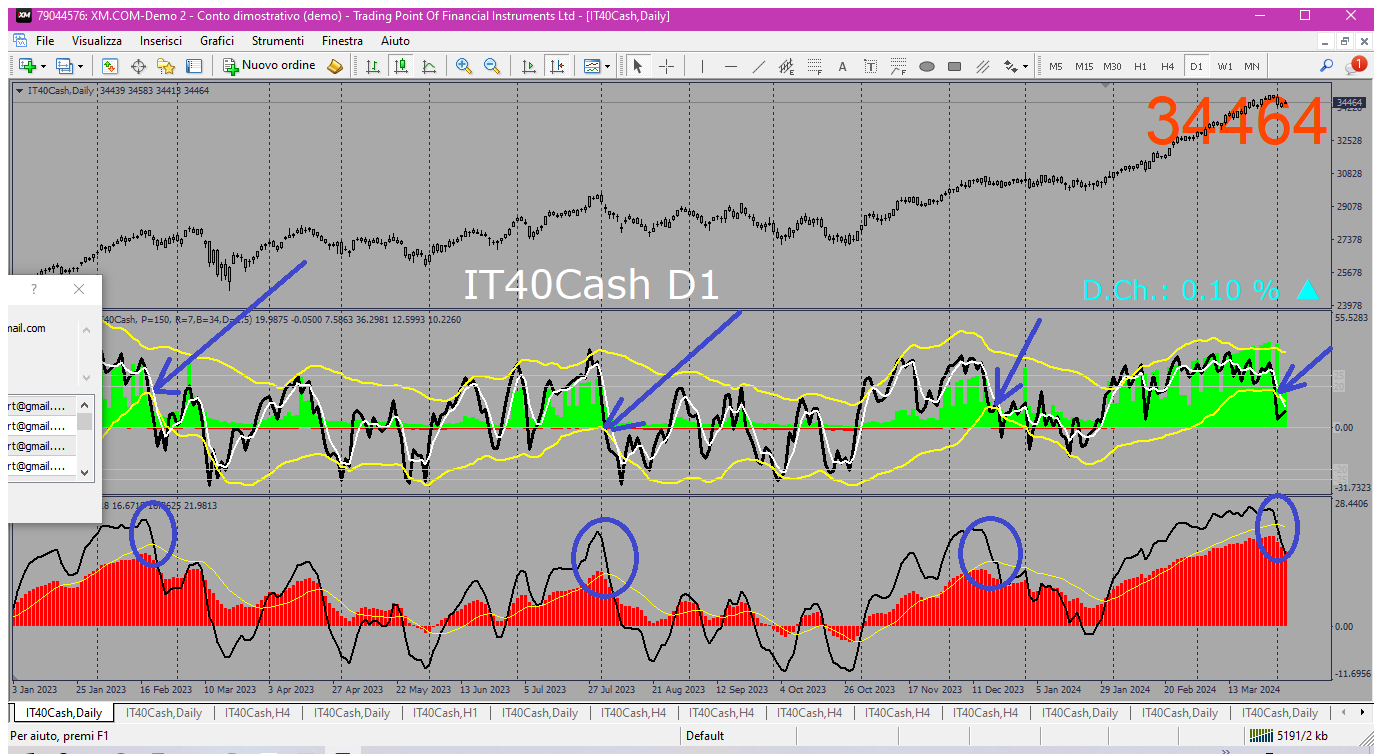Open the chat notifications icon
Viewport: 1382px width, 754px height.
coord(1356,65)
